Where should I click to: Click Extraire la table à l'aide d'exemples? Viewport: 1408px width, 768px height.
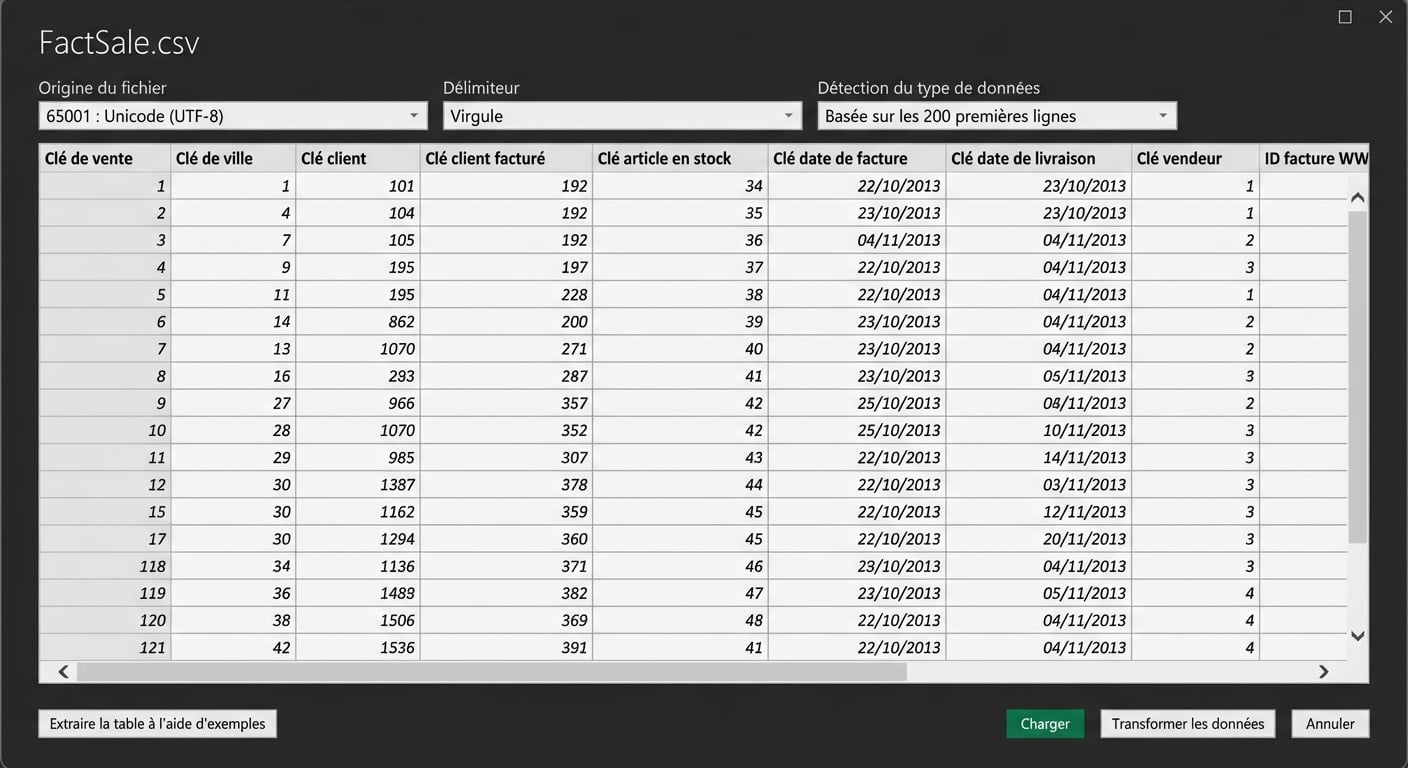[x=157, y=724]
